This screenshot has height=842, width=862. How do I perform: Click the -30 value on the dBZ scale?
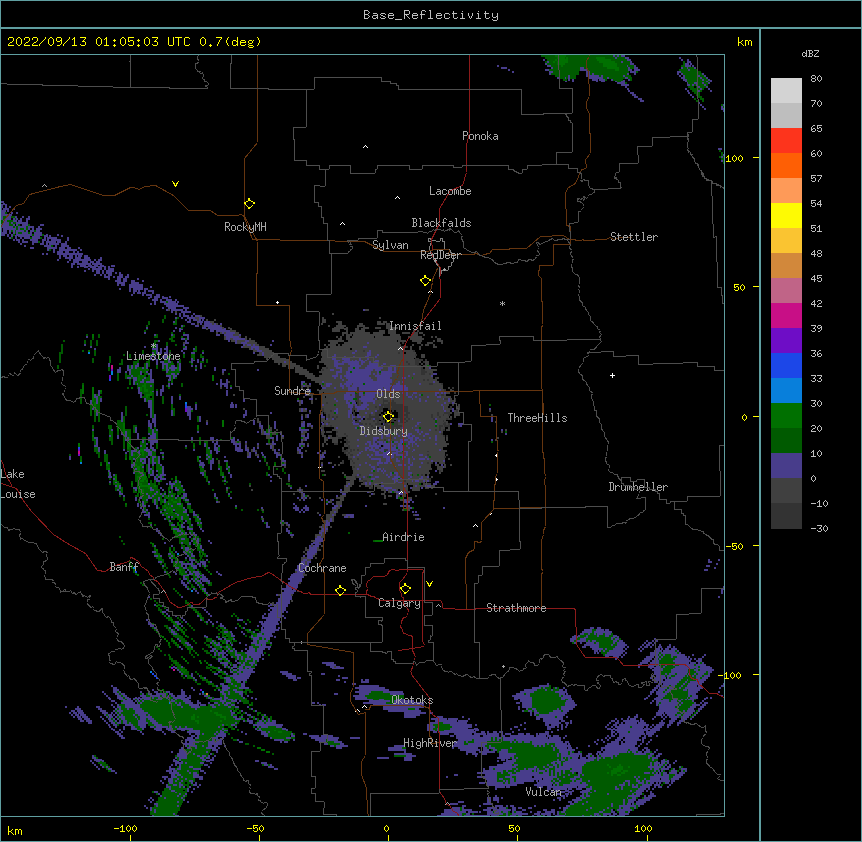819,529
